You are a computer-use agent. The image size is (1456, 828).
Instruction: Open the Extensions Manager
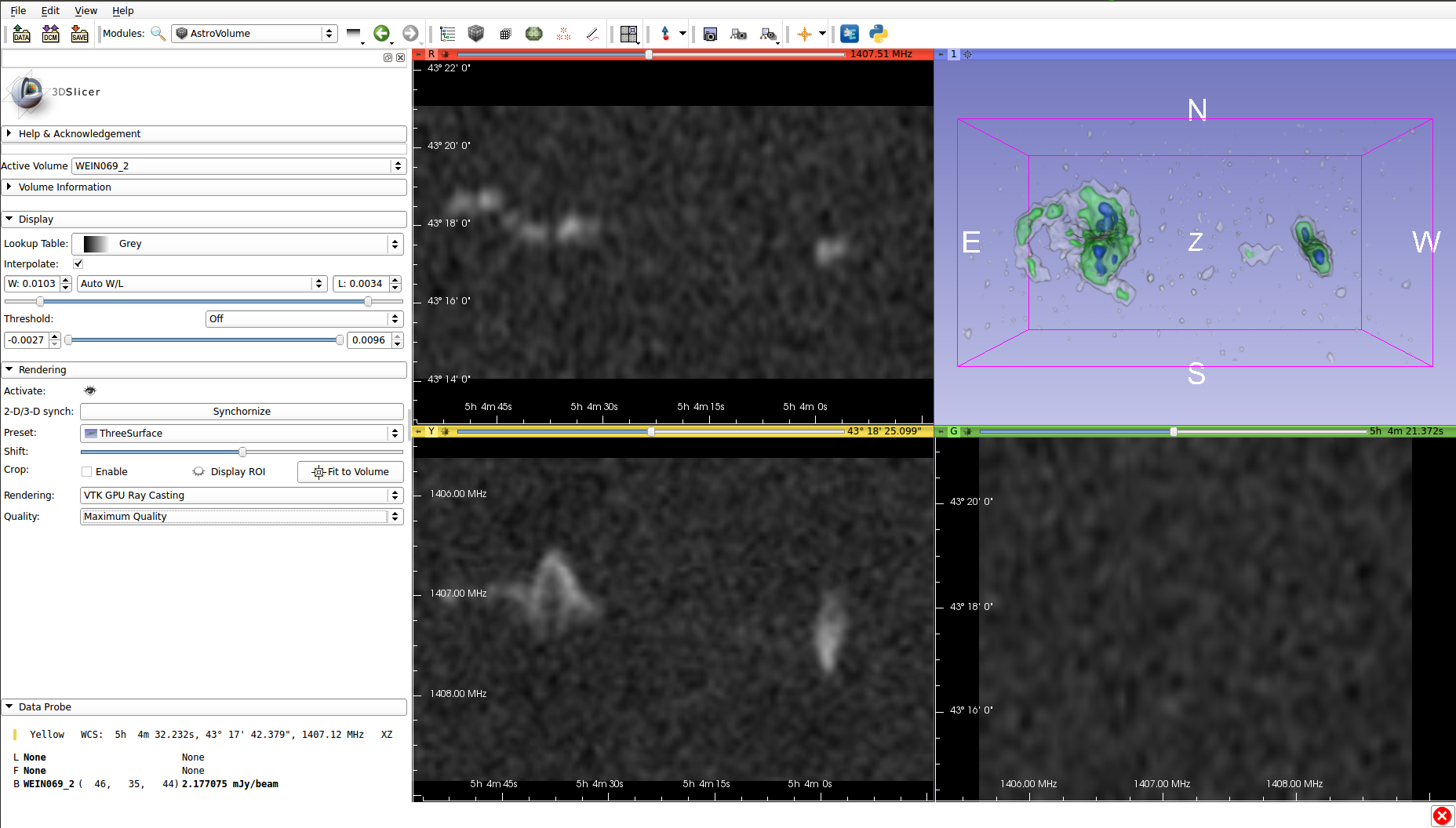click(849, 34)
